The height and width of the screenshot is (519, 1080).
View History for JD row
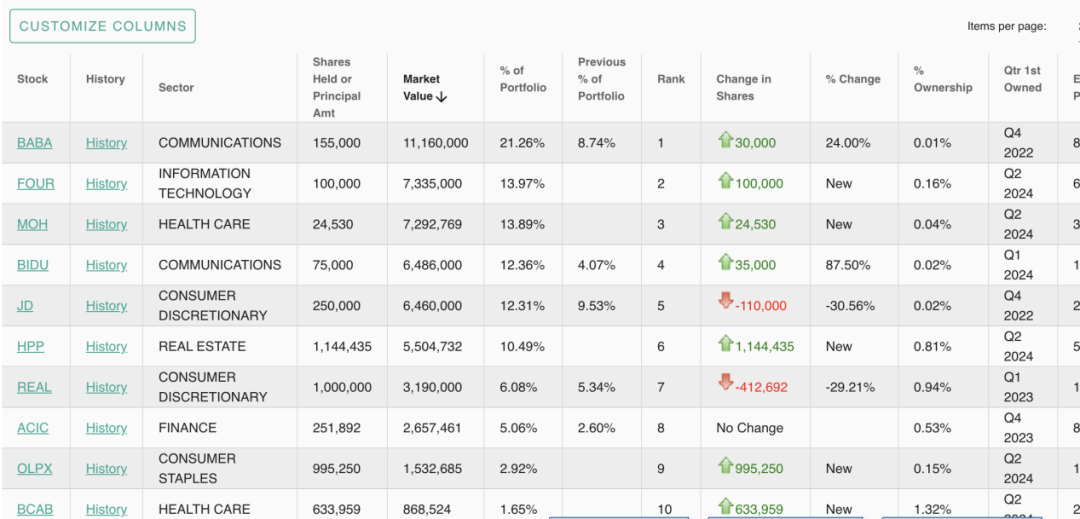pyautogui.click(x=107, y=306)
